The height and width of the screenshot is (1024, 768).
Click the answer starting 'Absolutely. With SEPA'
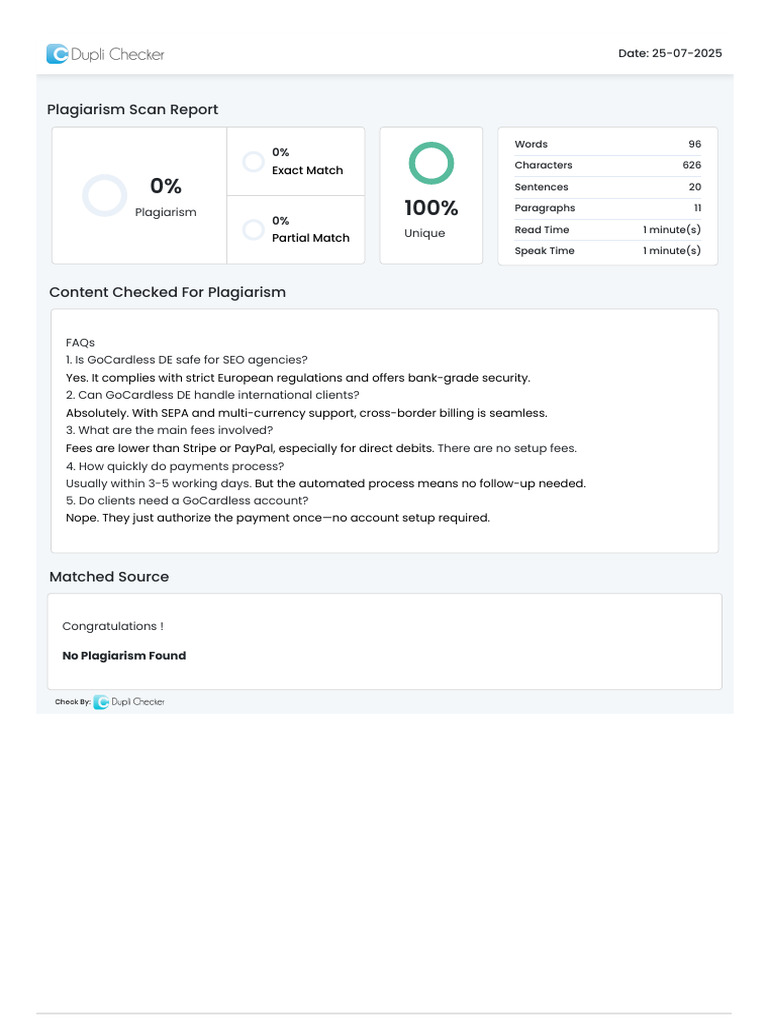click(306, 413)
